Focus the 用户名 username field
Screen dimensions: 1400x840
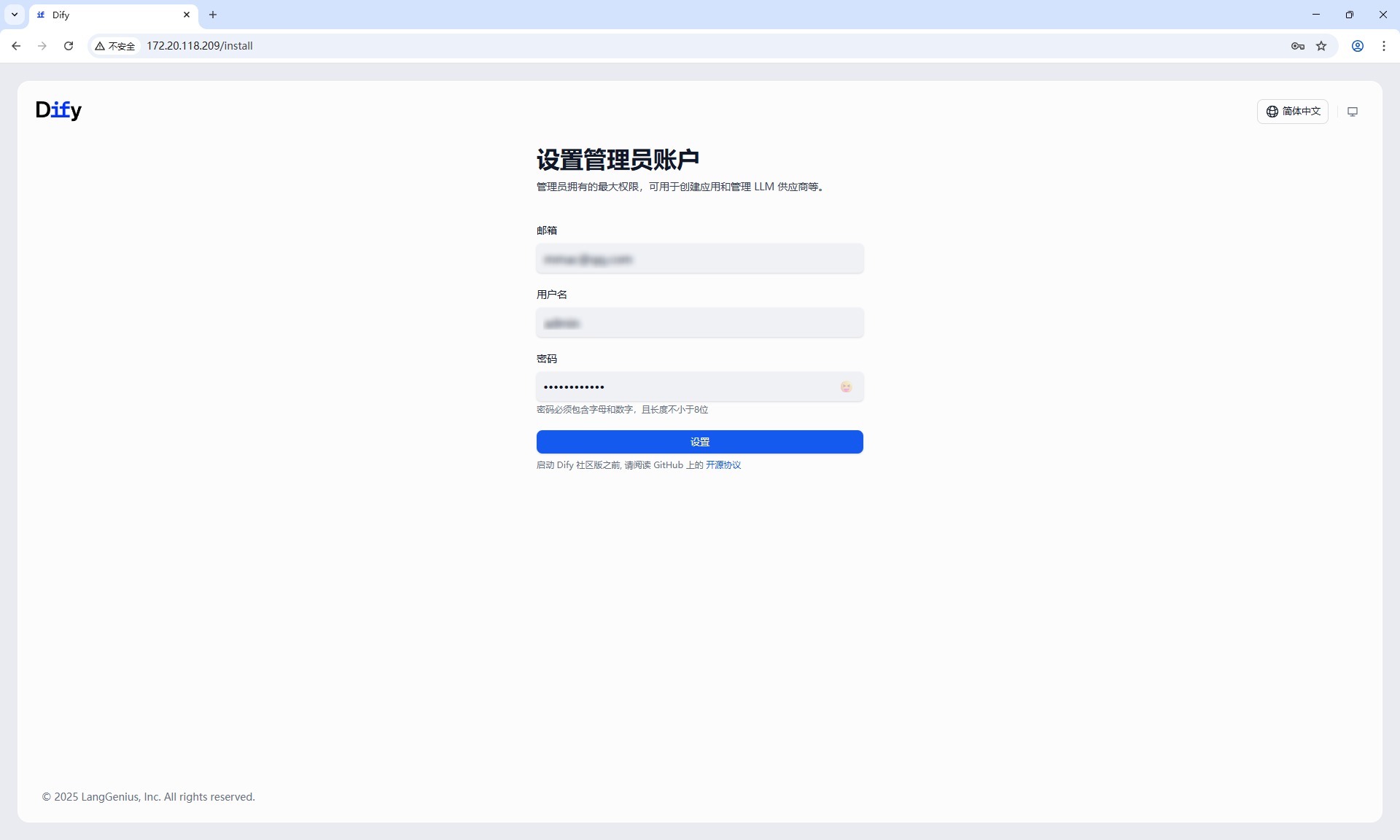pyautogui.click(x=699, y=323)
